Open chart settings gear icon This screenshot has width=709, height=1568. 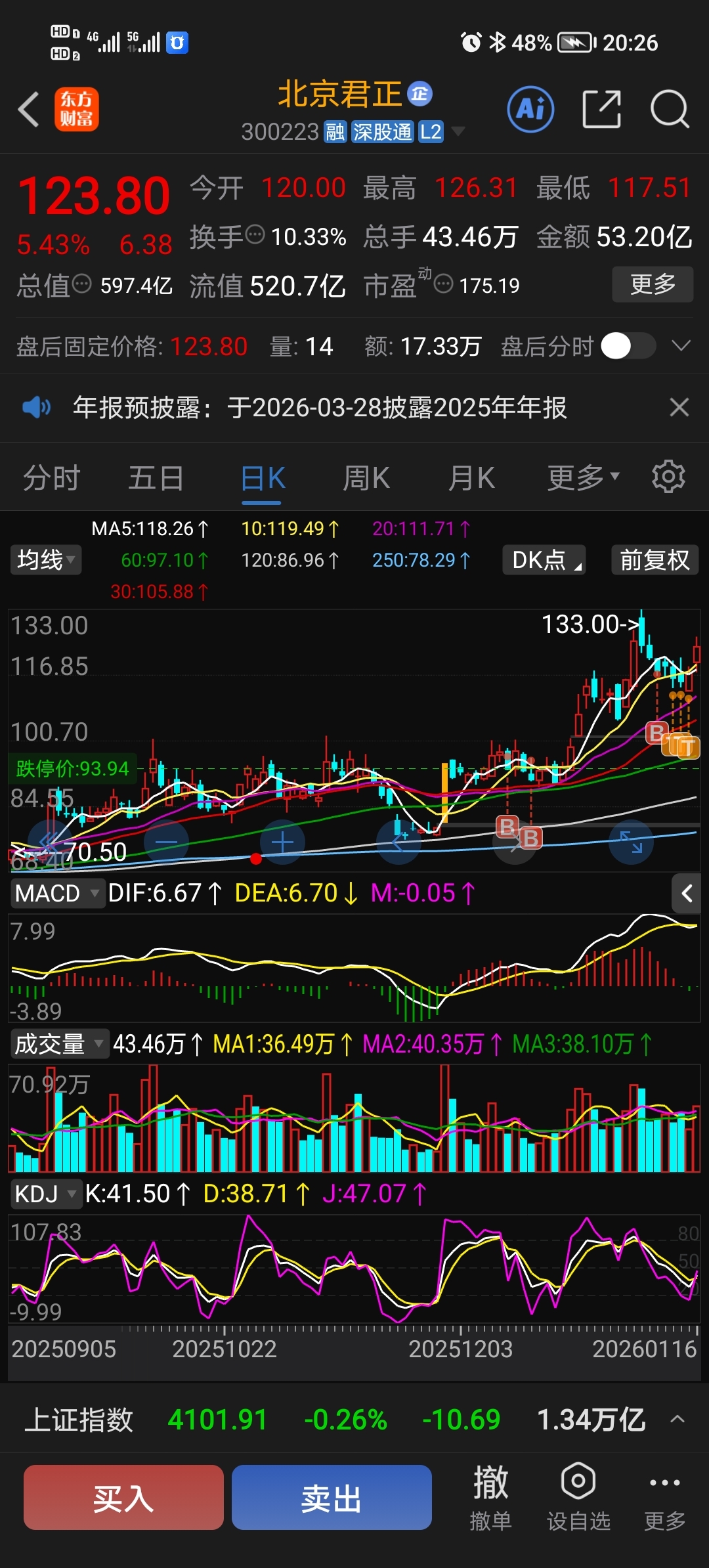pyautogui.click(x=668, y=477)
